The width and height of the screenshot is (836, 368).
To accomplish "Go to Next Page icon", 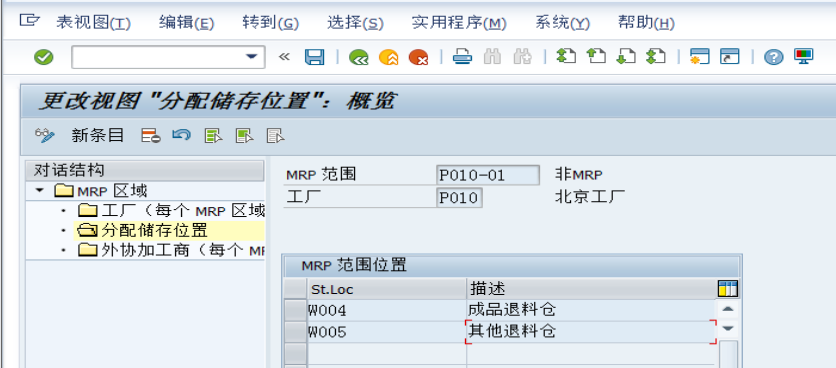I will 626,56.
